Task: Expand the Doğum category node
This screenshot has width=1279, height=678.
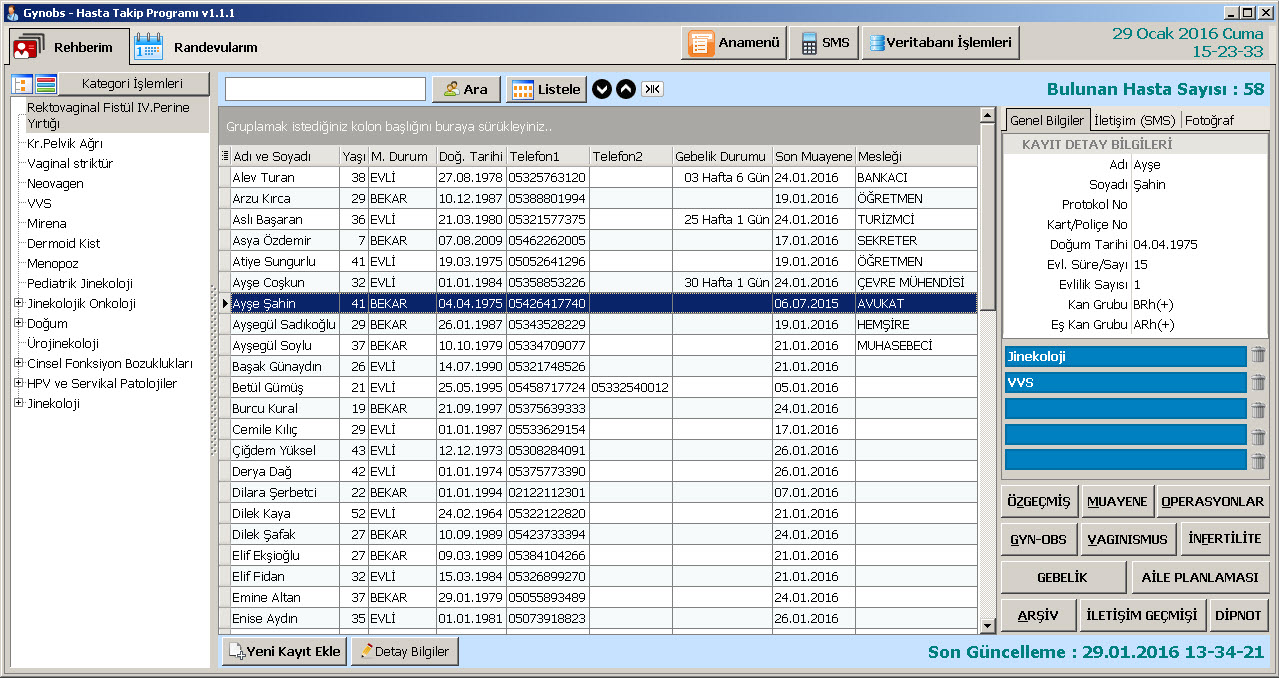Action: click(x=18, y=324)
